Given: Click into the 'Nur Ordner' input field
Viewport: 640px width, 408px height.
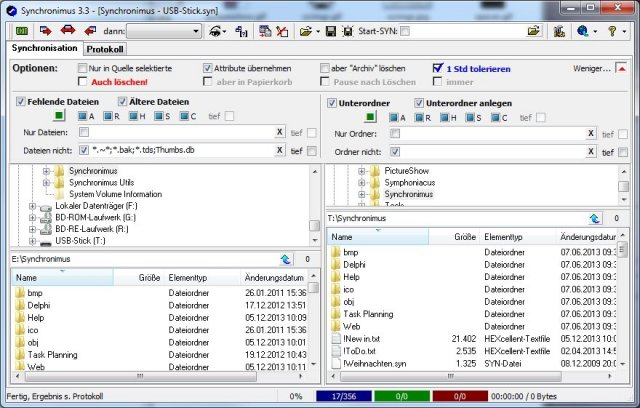Looking at the screenshot, I should click(x=490, y=133).
